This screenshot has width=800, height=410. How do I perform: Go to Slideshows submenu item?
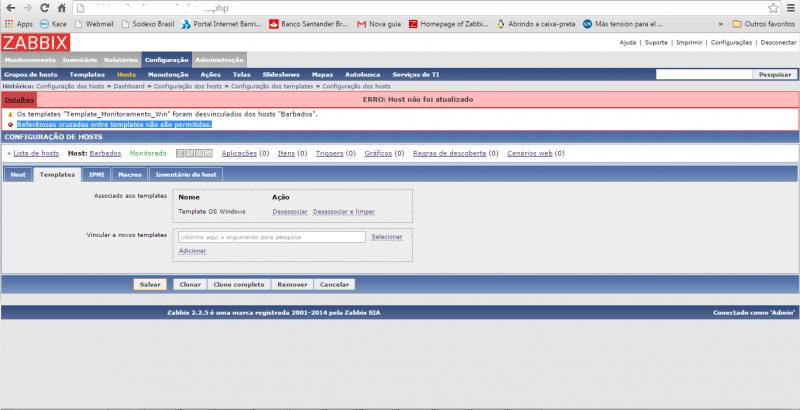click(x=281, y=75)
